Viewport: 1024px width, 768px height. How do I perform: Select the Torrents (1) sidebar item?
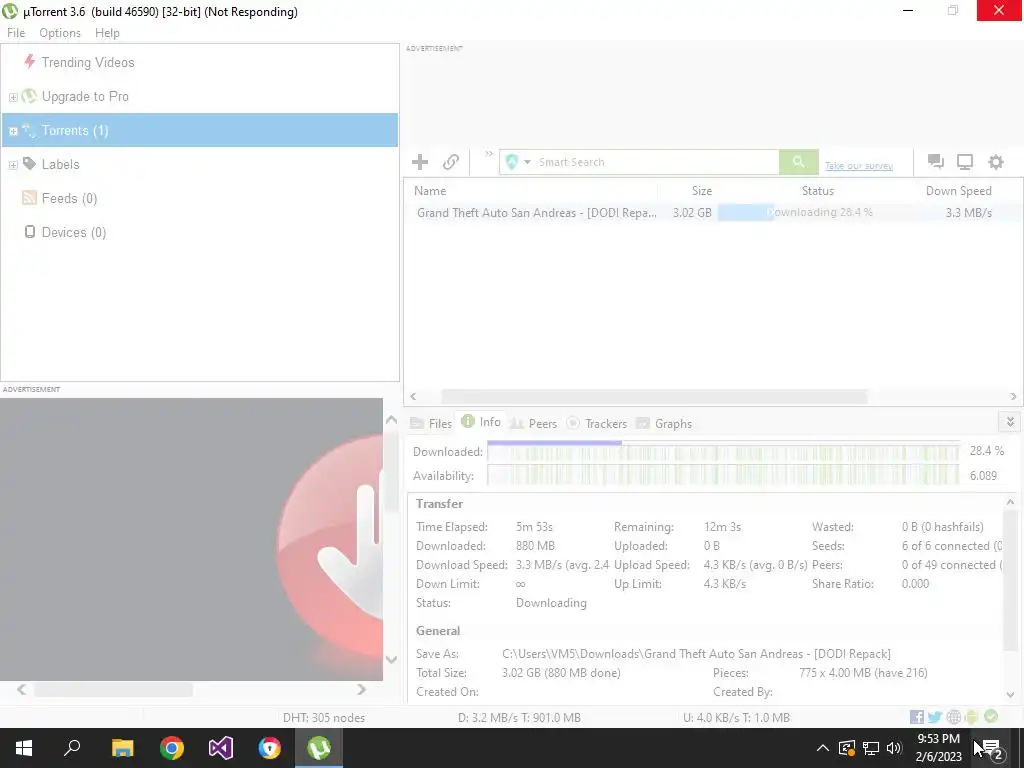(x=199, y=130)
